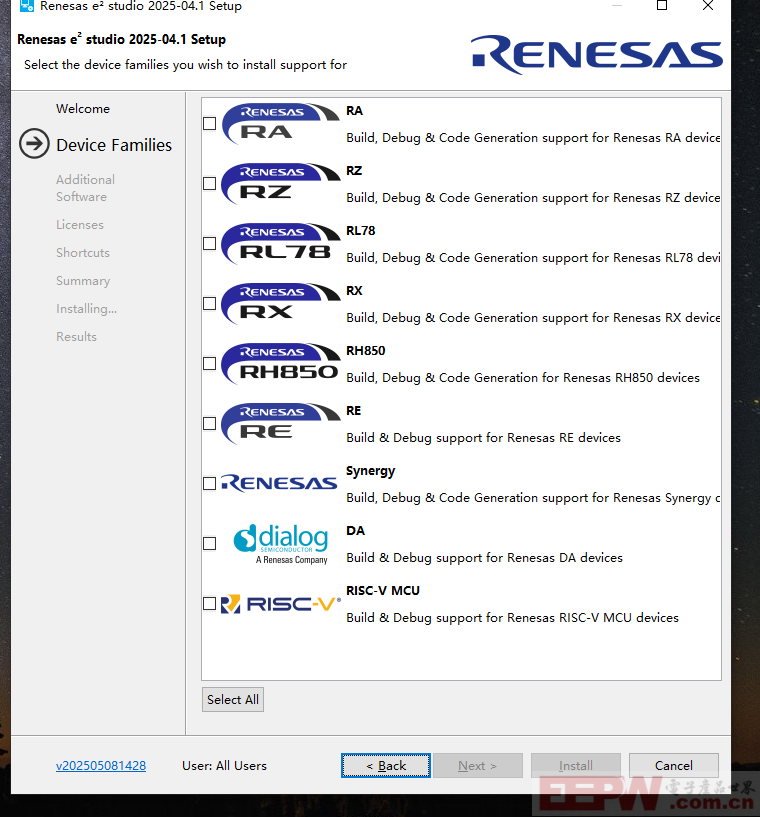
Task: Tick the RL78 device family checkbox
Action: 209,243
